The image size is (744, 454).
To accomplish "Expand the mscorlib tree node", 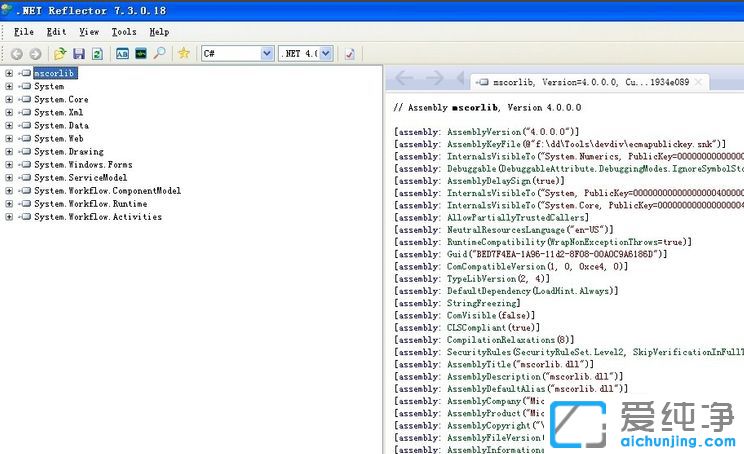I will click(9, 73).
